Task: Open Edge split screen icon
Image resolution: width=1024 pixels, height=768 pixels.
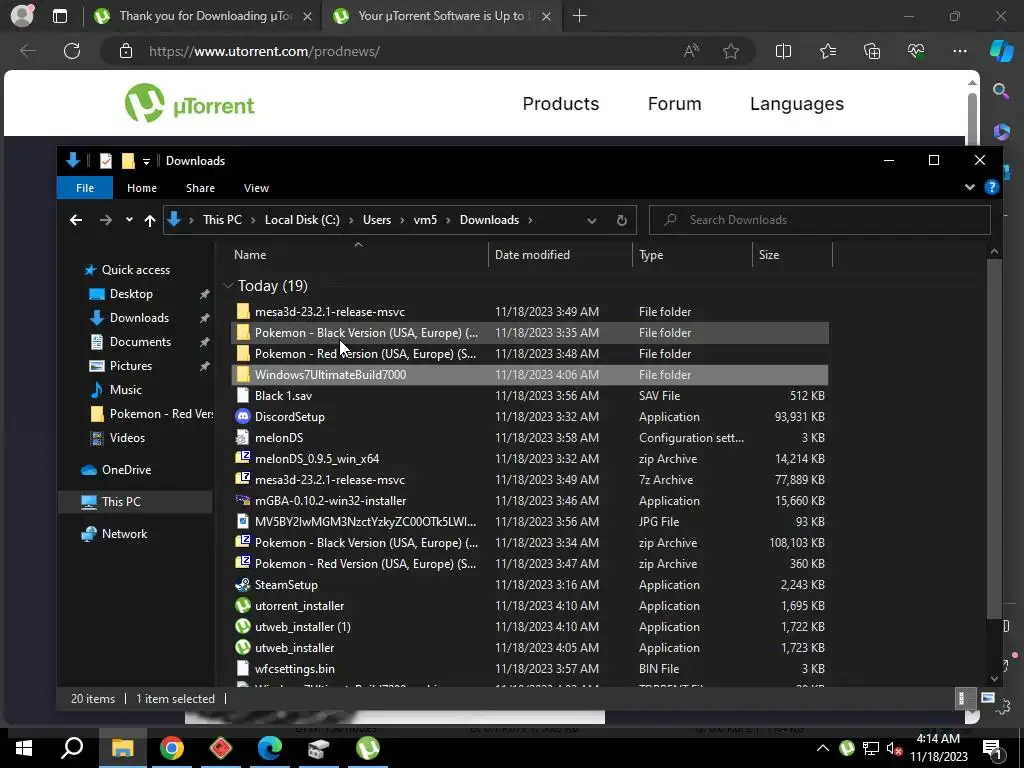Action: (783, 51)
